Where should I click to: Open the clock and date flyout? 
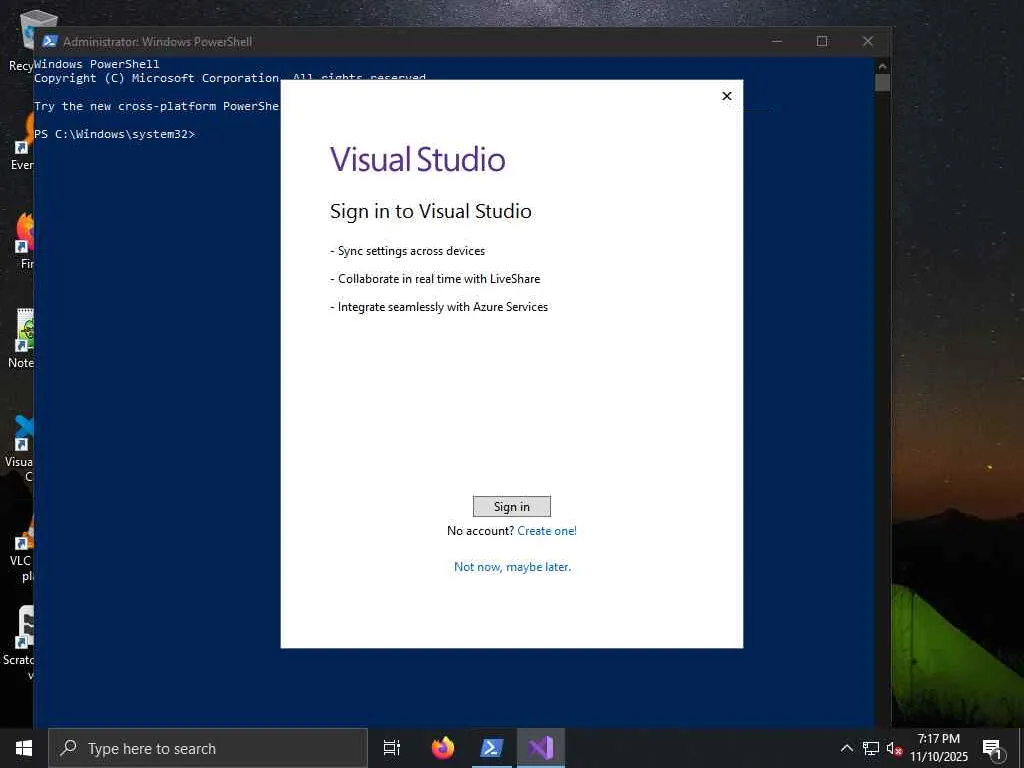938,748
